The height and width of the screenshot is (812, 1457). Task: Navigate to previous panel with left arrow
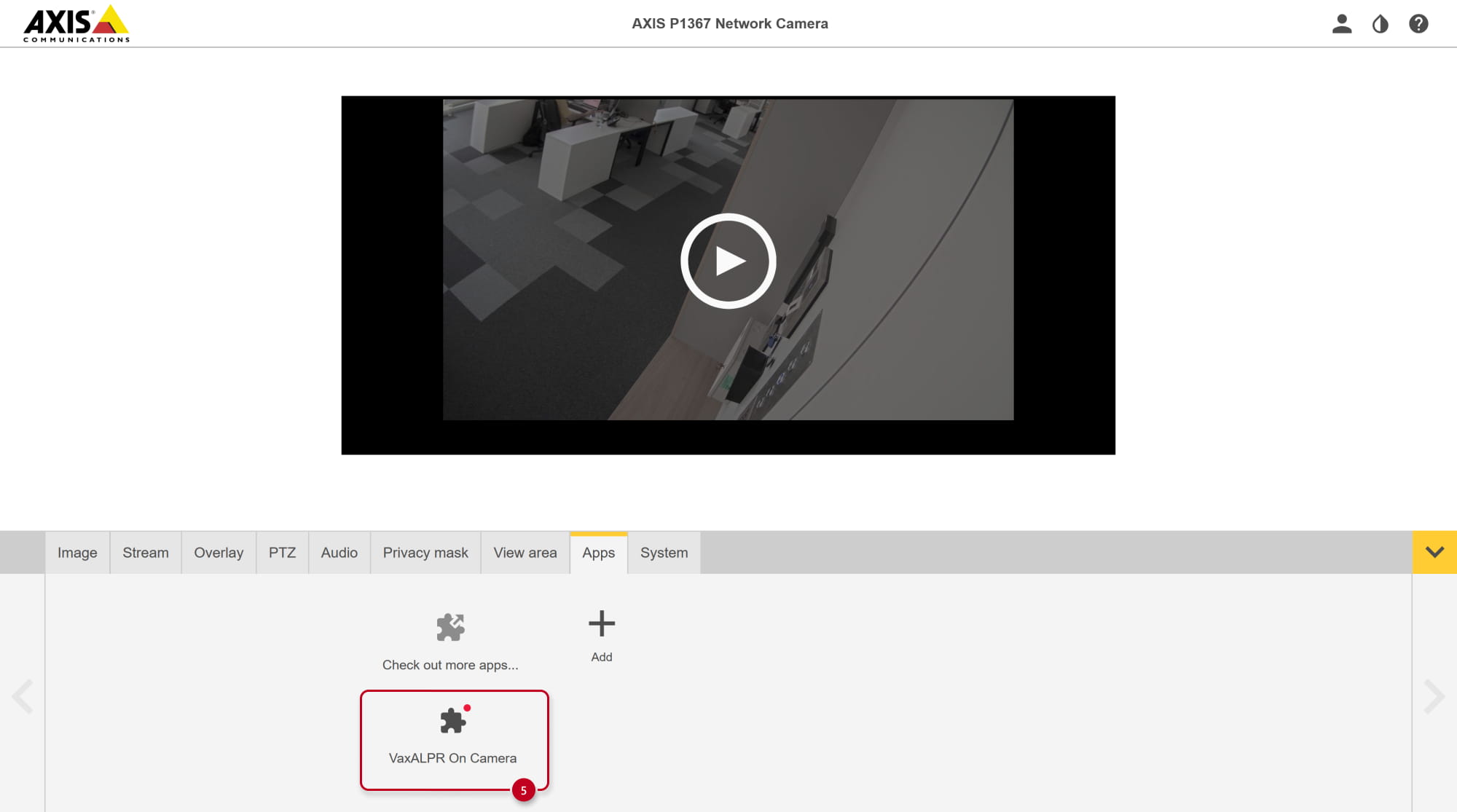pos(23,697)
